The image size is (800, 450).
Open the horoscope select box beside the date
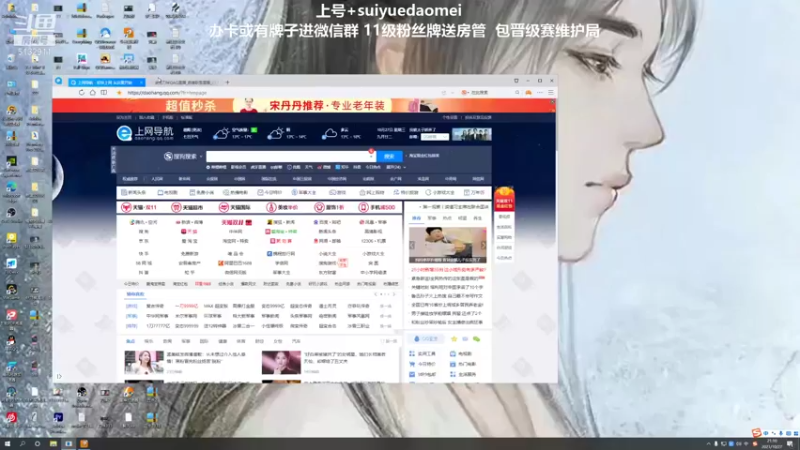[x=434, y=137]
